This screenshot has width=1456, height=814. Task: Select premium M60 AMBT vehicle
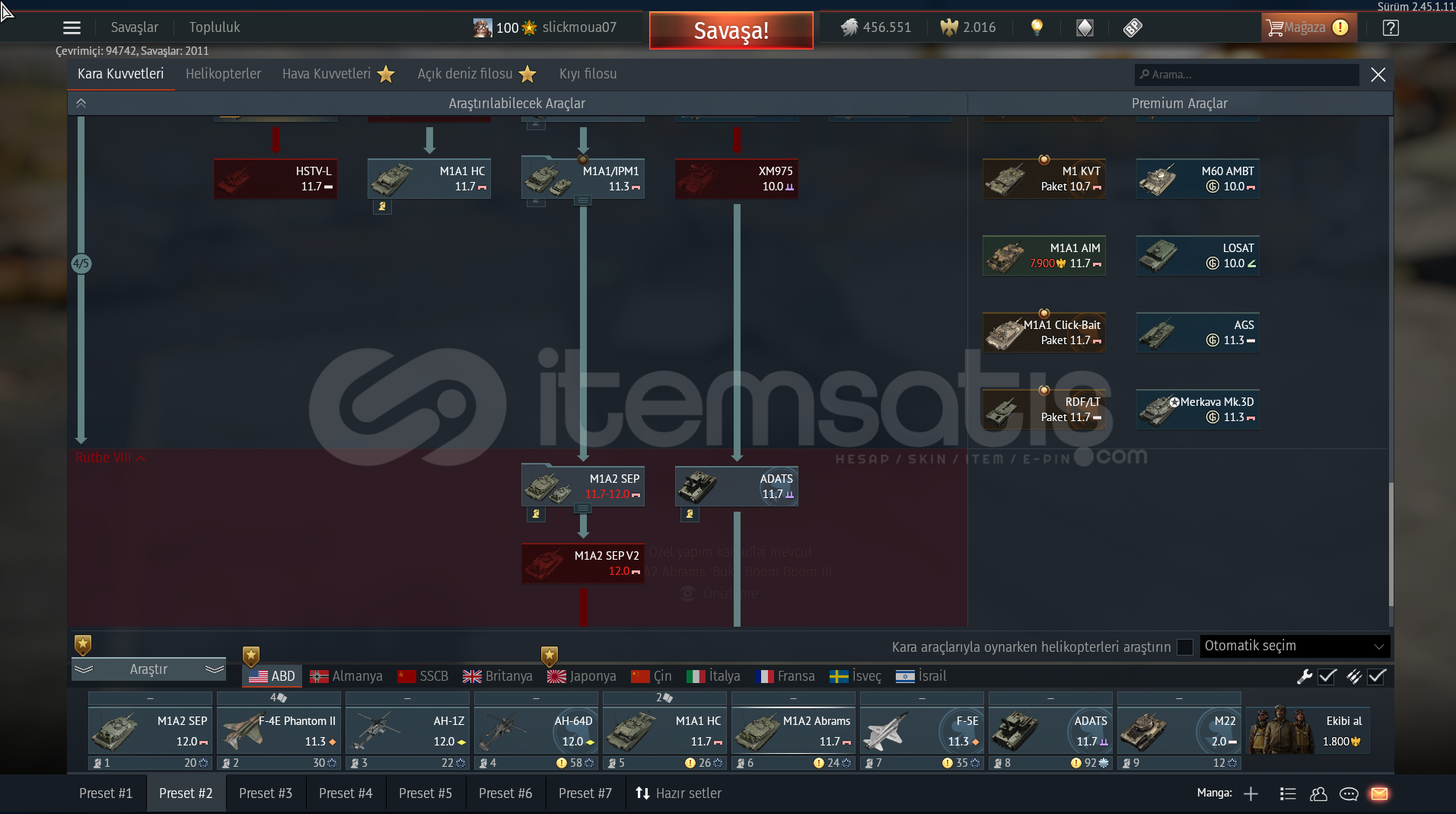(1198, 179)
